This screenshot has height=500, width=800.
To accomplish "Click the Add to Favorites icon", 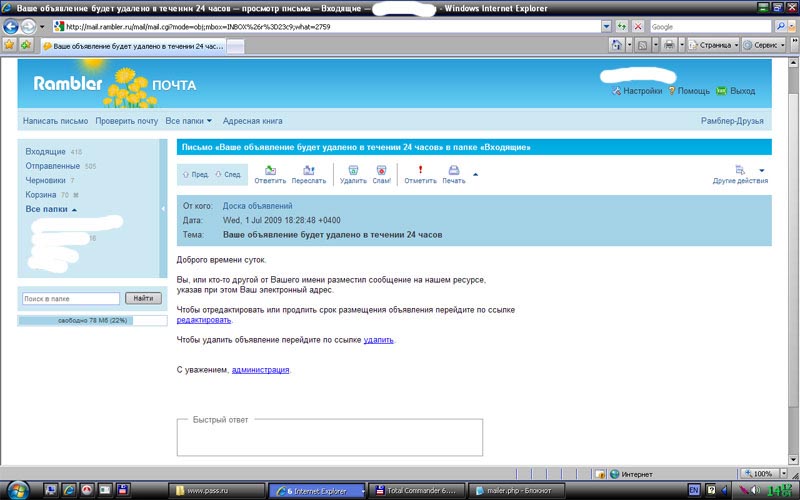I will click(x=26, y=45).
